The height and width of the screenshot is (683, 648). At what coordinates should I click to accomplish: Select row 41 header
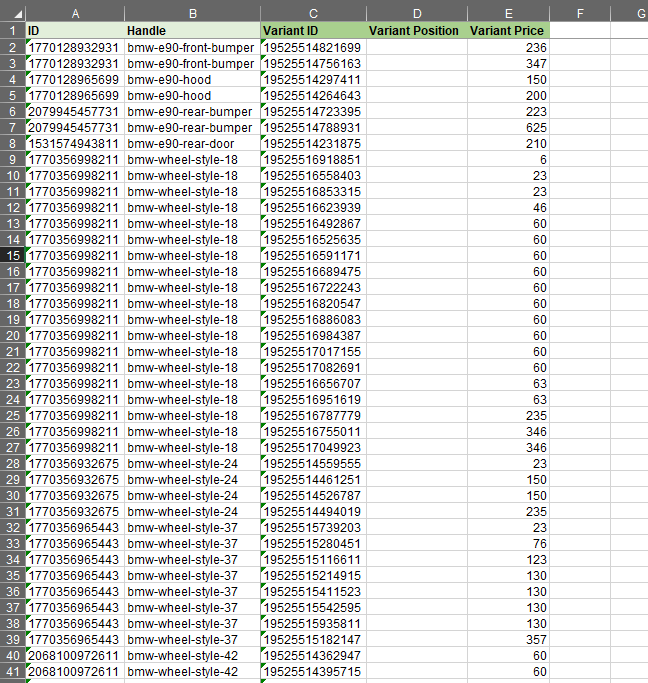coord(13,672)
